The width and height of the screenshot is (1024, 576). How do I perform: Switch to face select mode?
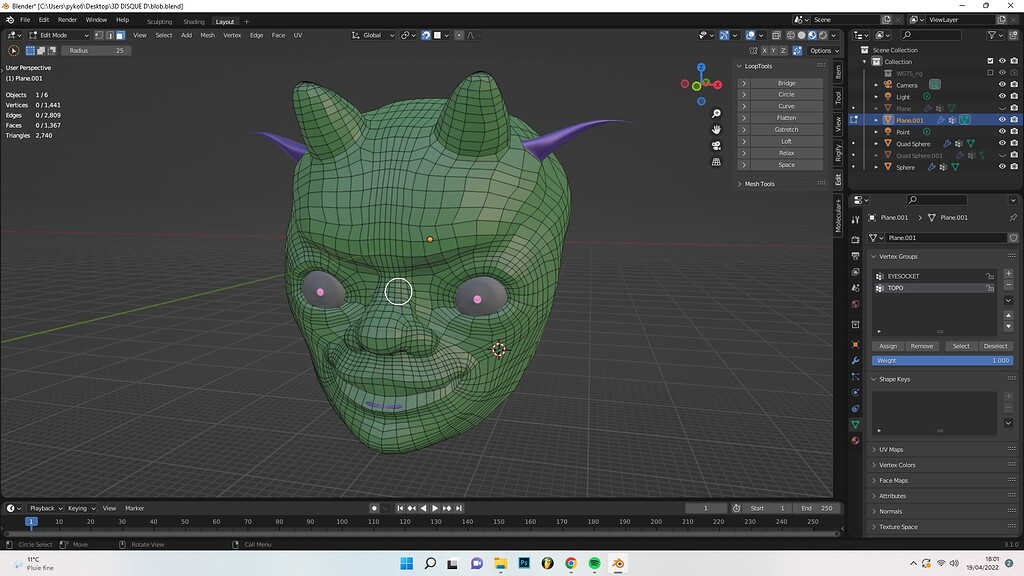click(121, 35)
